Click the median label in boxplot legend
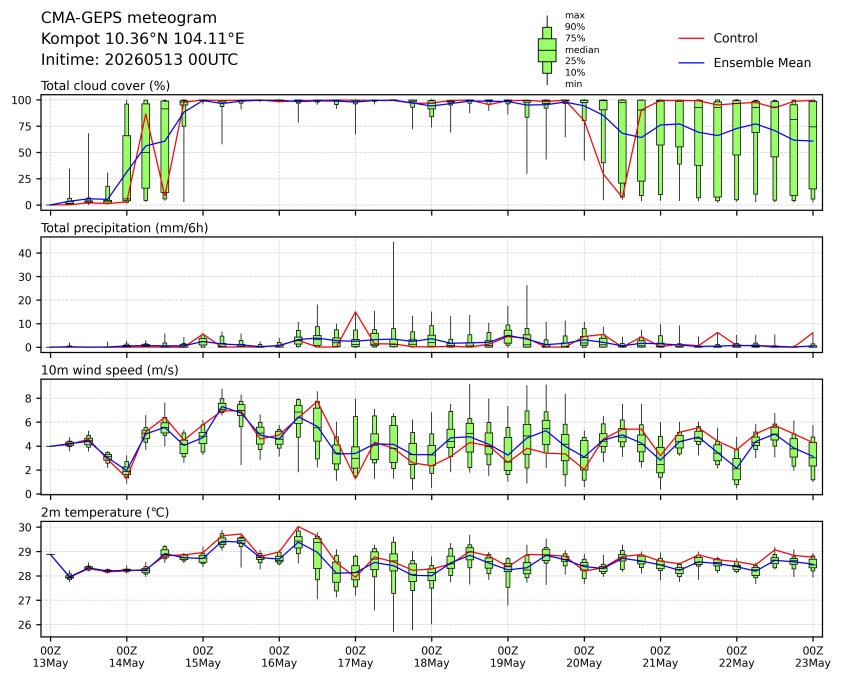Viewport: 842px width, 680px height. (x=582, y=49)
